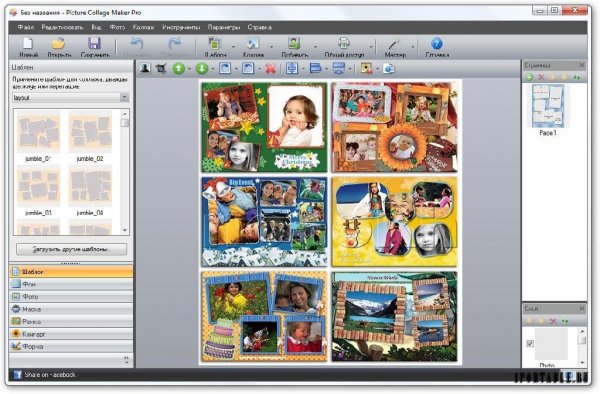Open the Справка menu in menu bar

259,27
